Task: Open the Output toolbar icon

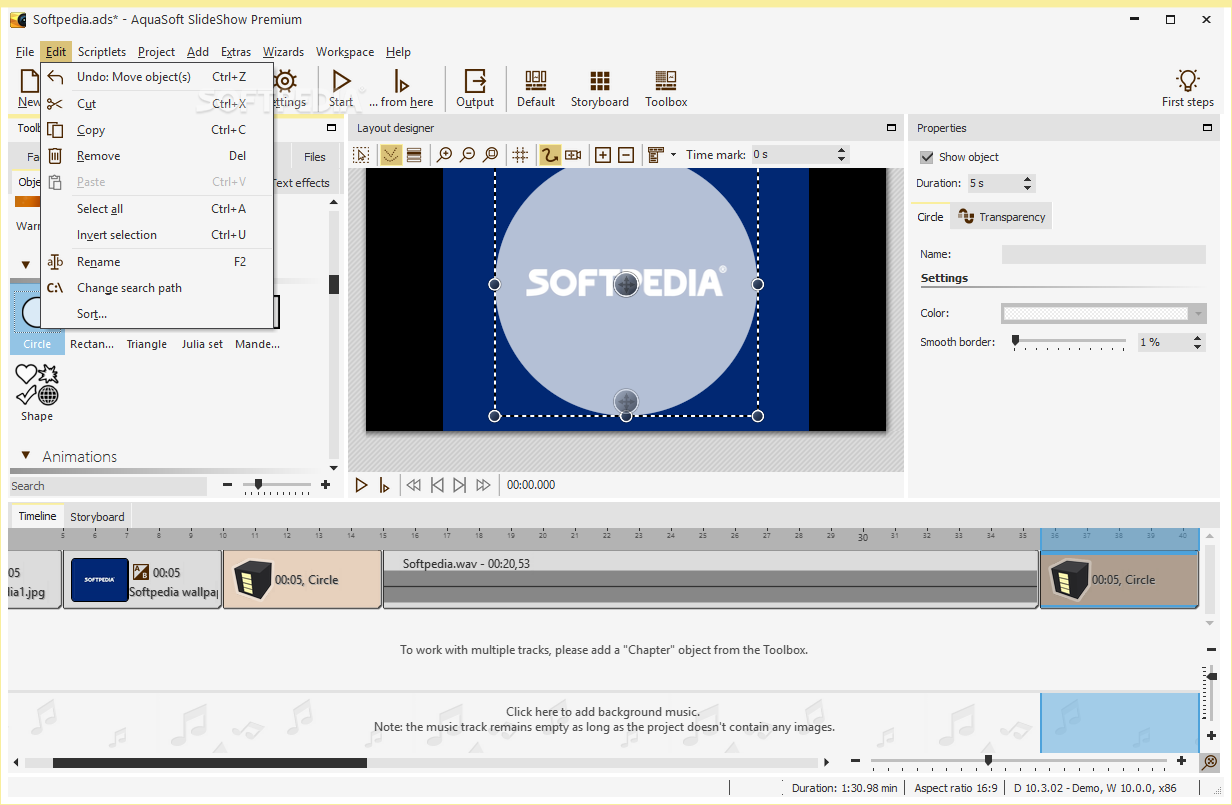Action: pyautogui.click(x=475, y=81)
